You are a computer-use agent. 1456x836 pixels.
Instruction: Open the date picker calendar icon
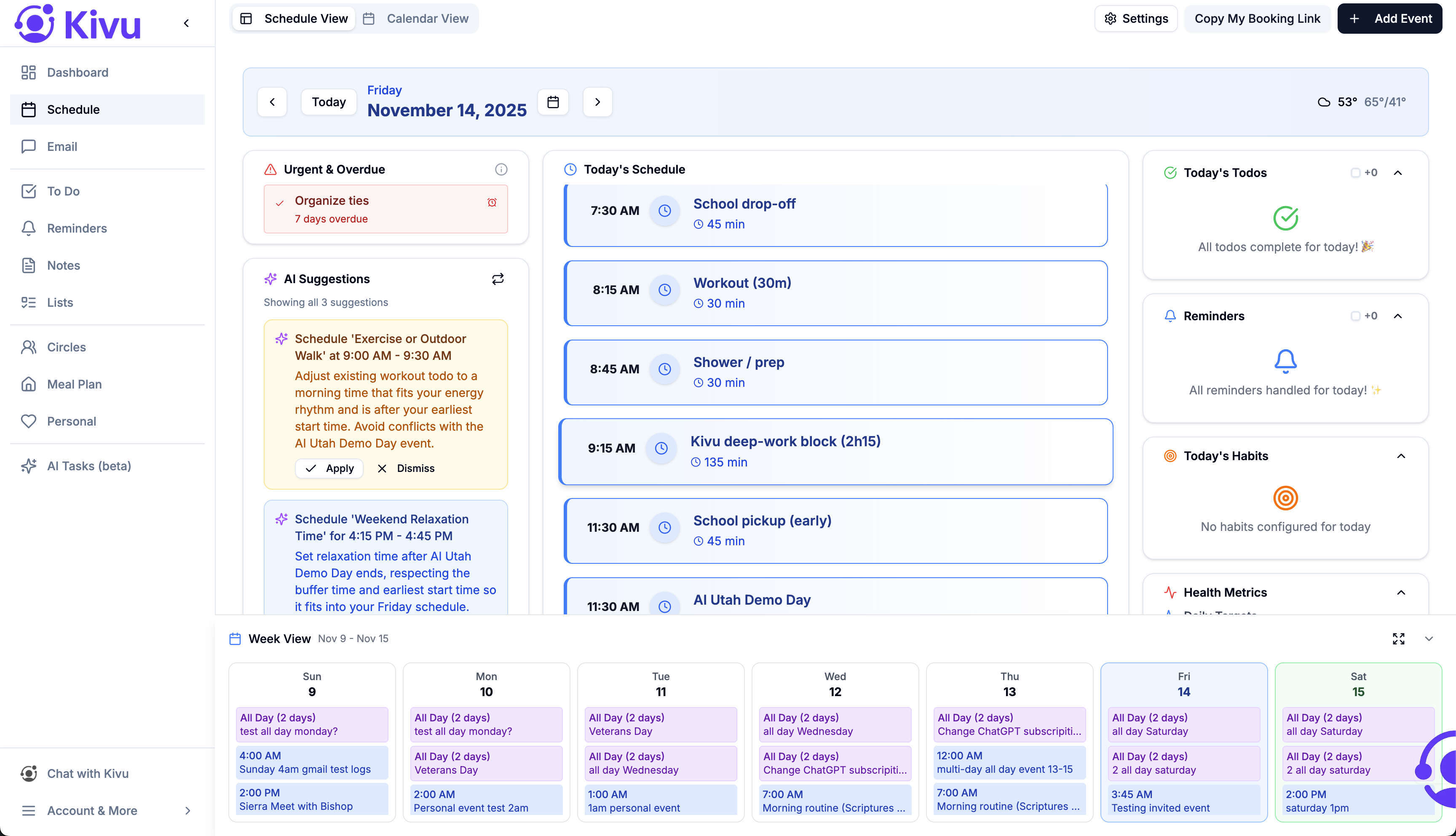point(553,102)
